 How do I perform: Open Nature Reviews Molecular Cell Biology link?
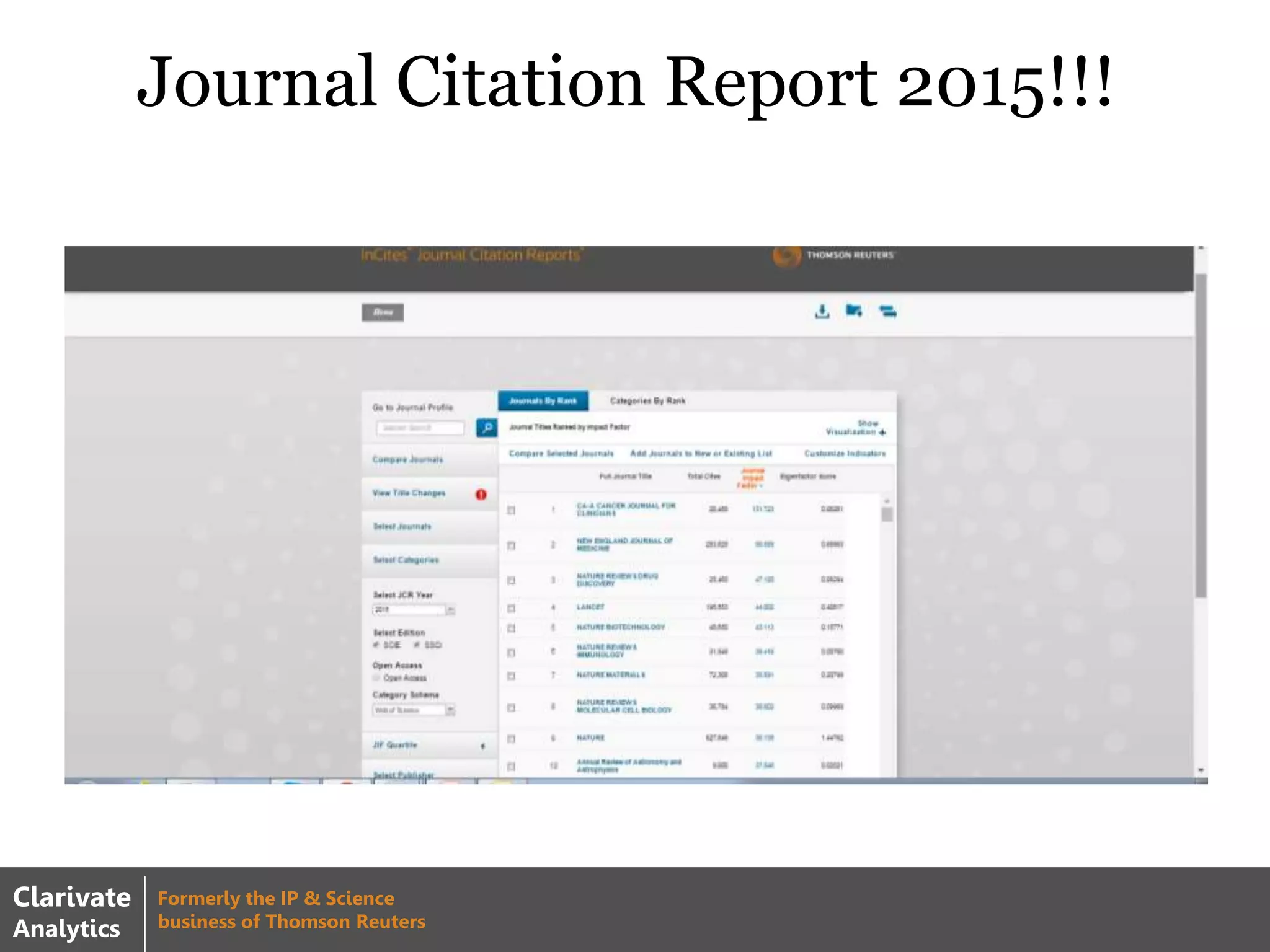(624, 707)
